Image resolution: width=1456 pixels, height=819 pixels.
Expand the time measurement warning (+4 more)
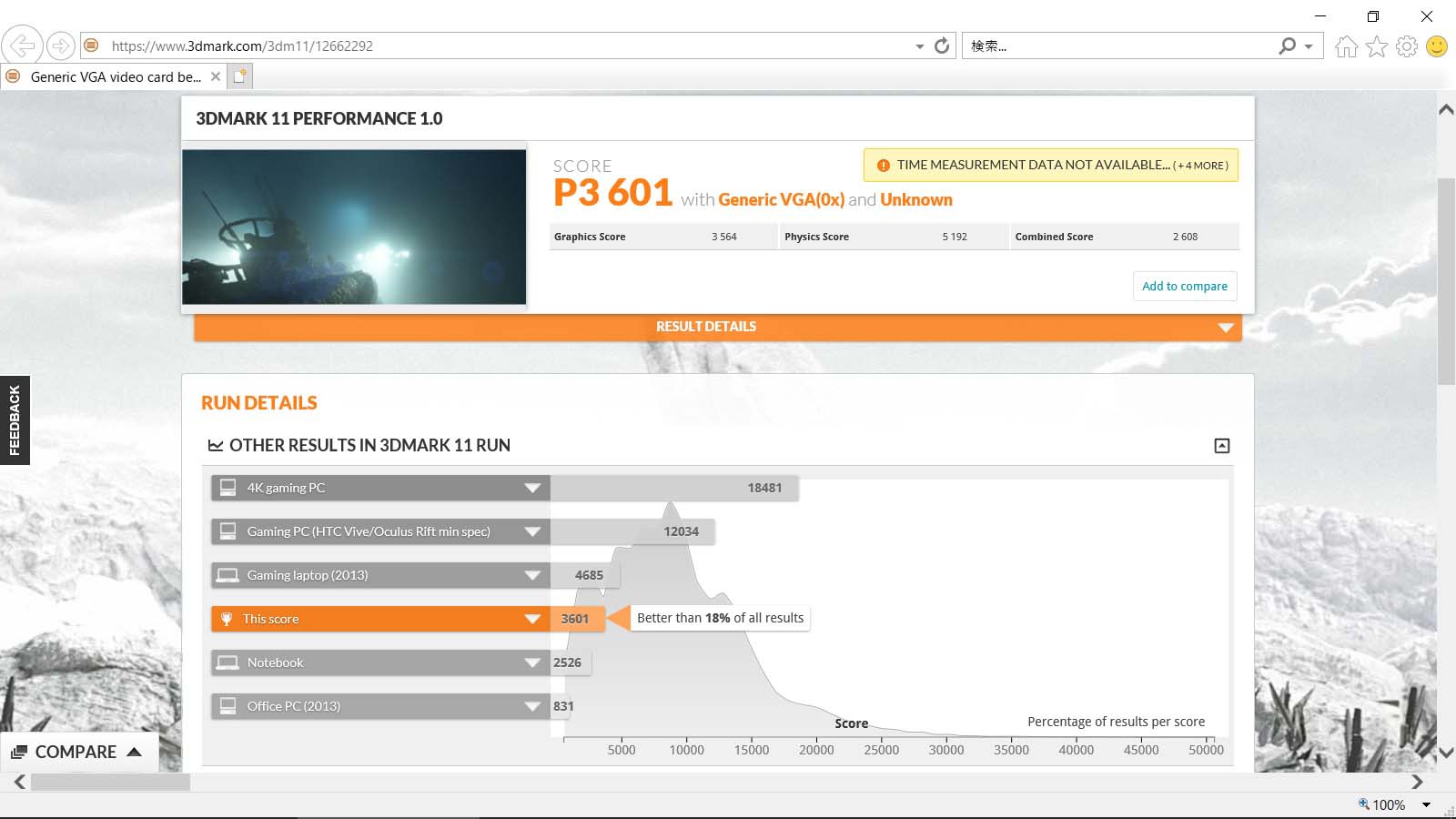point(1051,165)
